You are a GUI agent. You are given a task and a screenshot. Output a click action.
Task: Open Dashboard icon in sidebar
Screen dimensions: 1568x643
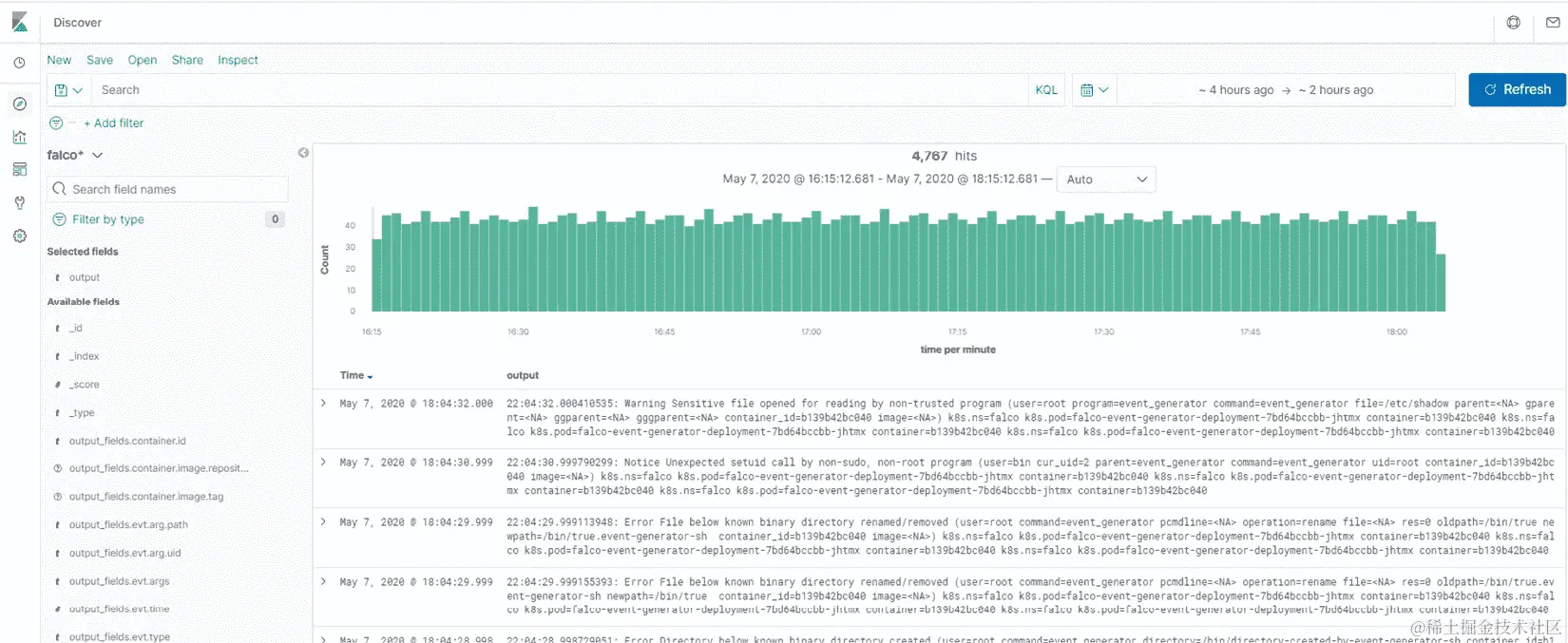point(19,169)
